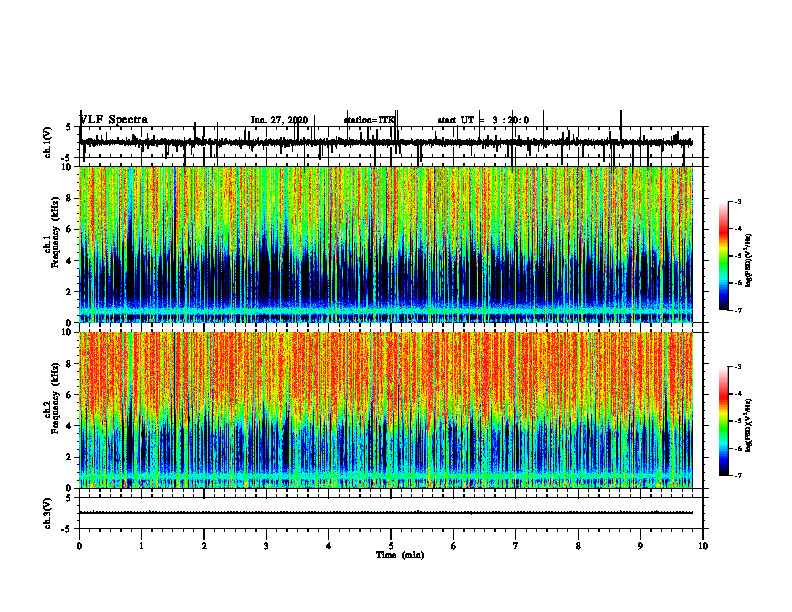The width and height of the screenshot is (792, 612).
Task: Click the ch.1 frequency tick "8"
Action: (71, 198)
